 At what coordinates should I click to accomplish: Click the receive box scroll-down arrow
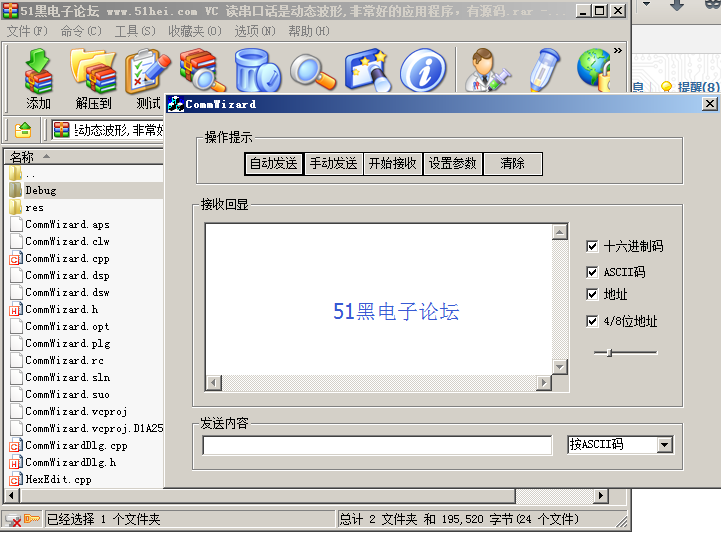[560, 367]
